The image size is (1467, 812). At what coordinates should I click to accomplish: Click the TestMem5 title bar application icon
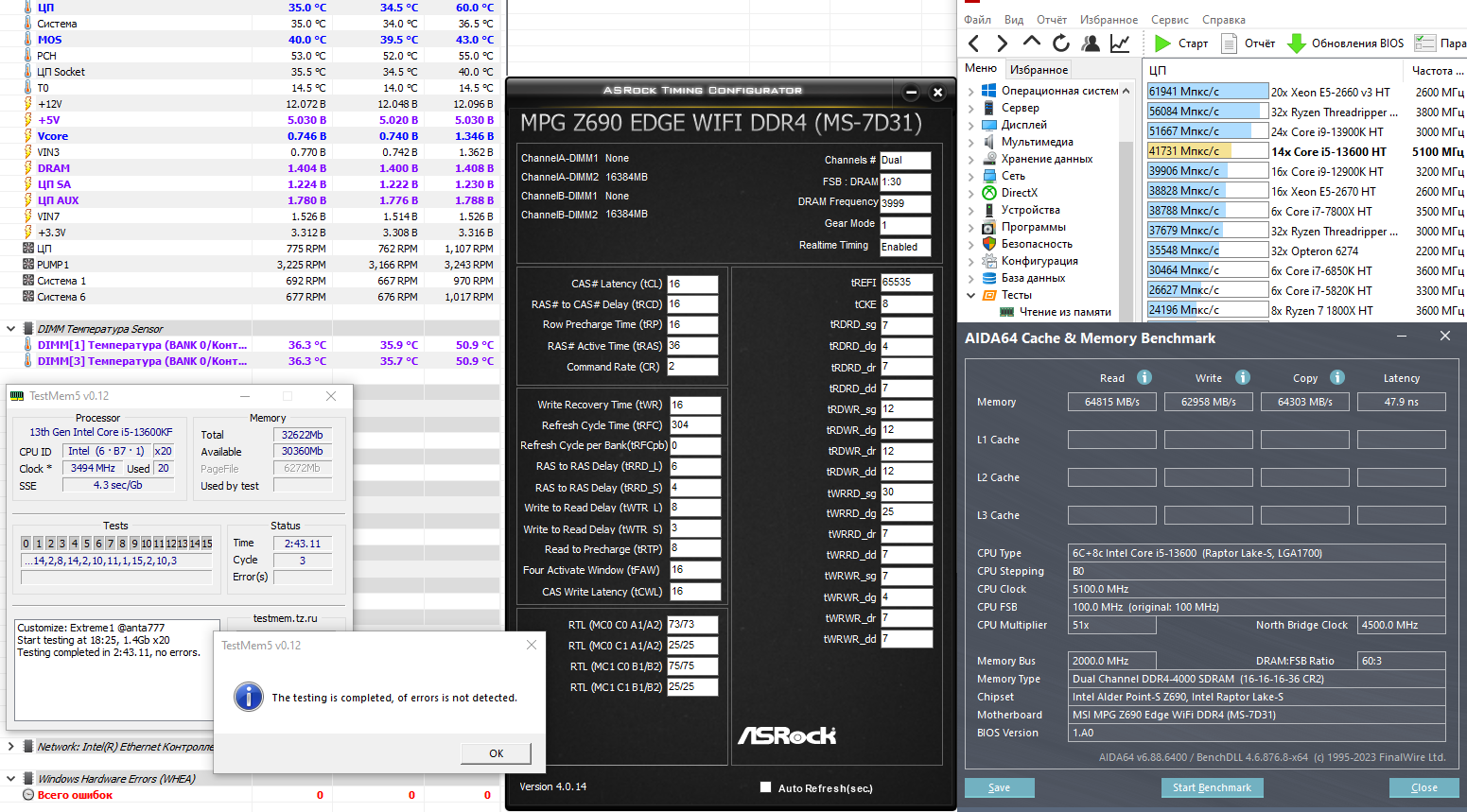[17, 396]
